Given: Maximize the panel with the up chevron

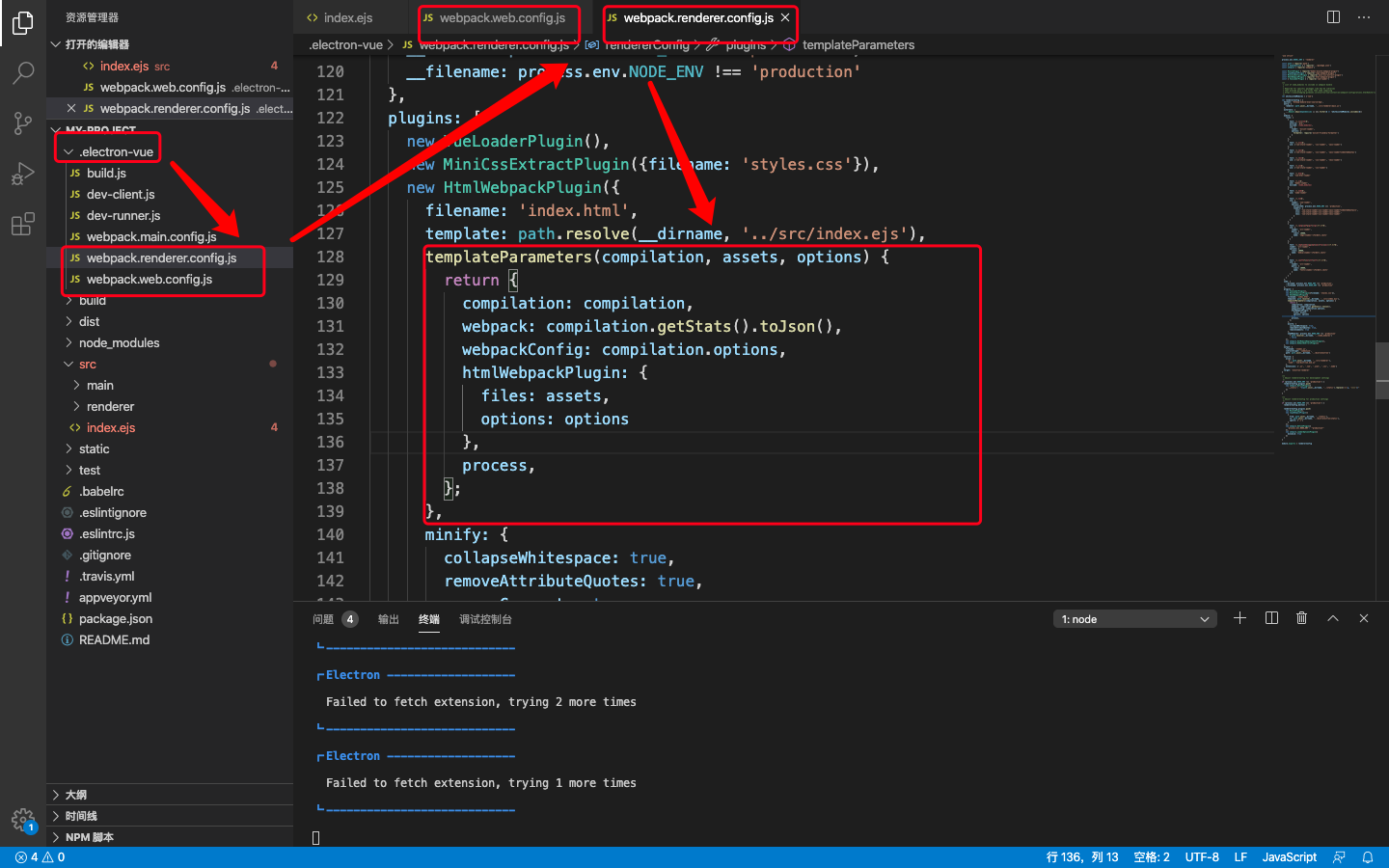Looking at the screenshot, I should (x=1333, y=618).
